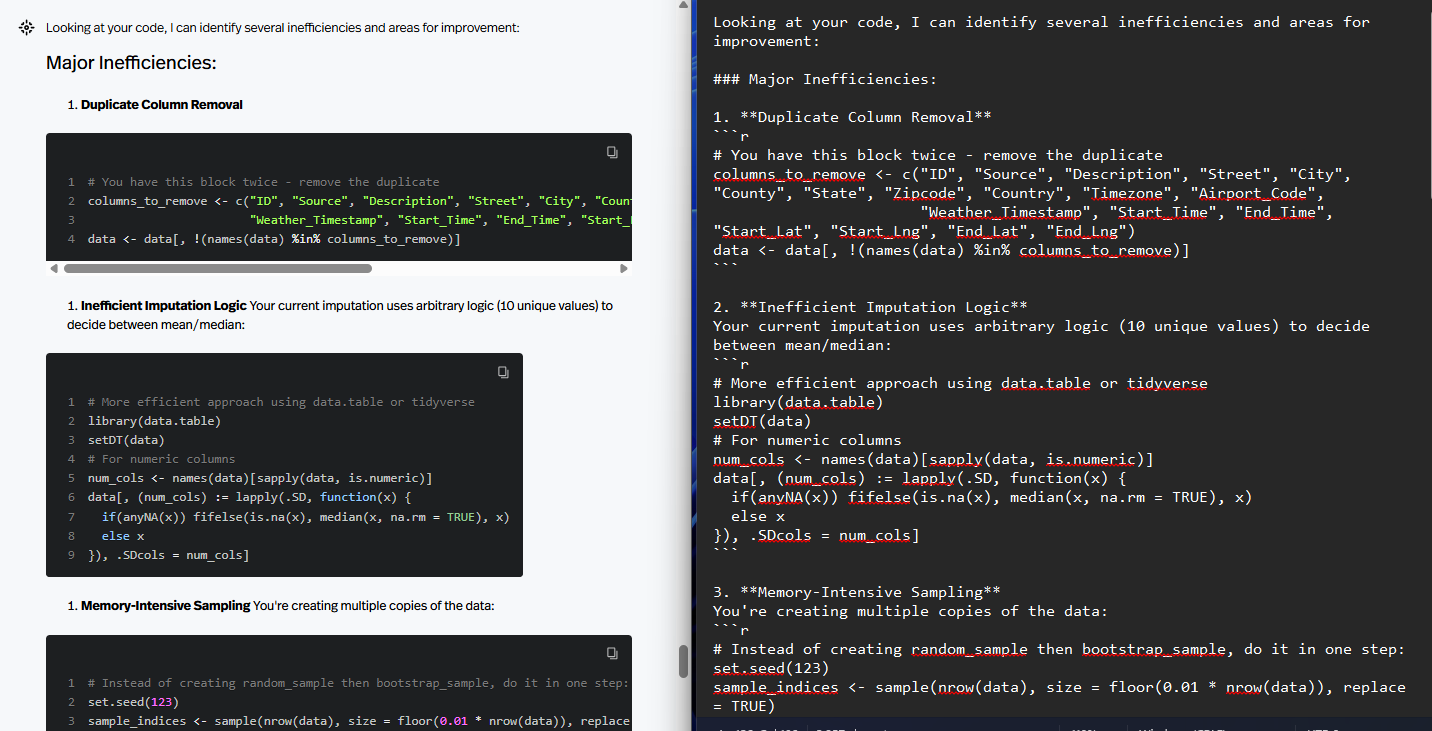Copy the columns_to_remove code block

click(x=612, y=152)
